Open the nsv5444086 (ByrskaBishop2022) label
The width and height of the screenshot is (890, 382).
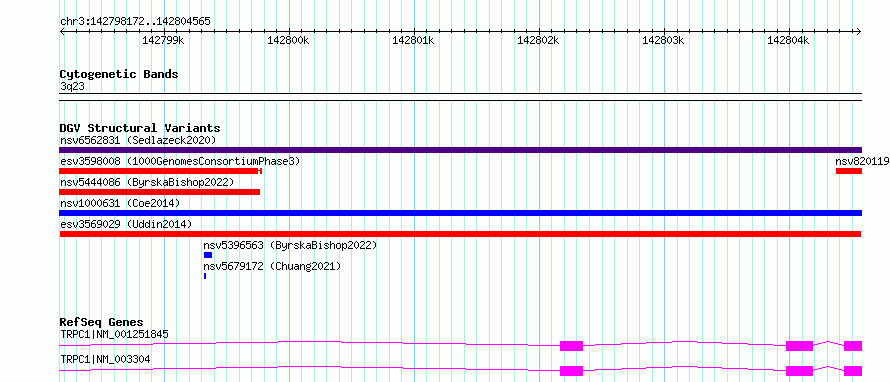[x=147, y=182]
